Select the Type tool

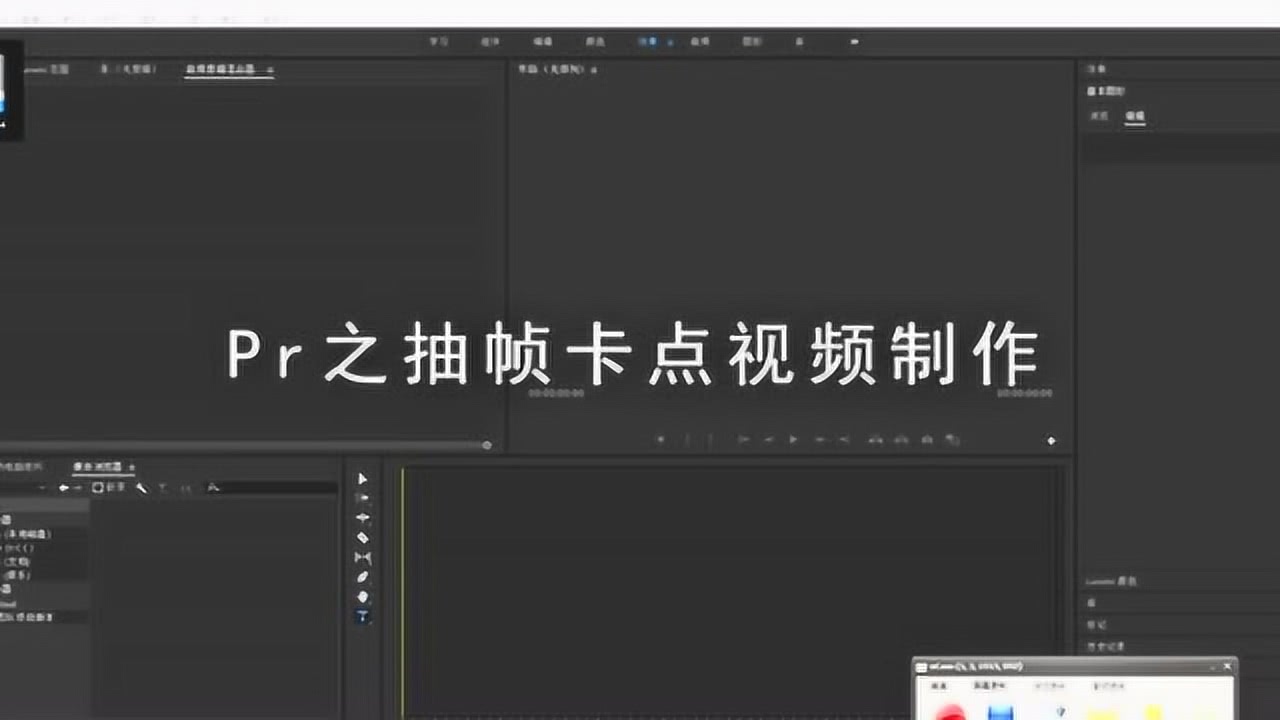(x=362, y=616)
